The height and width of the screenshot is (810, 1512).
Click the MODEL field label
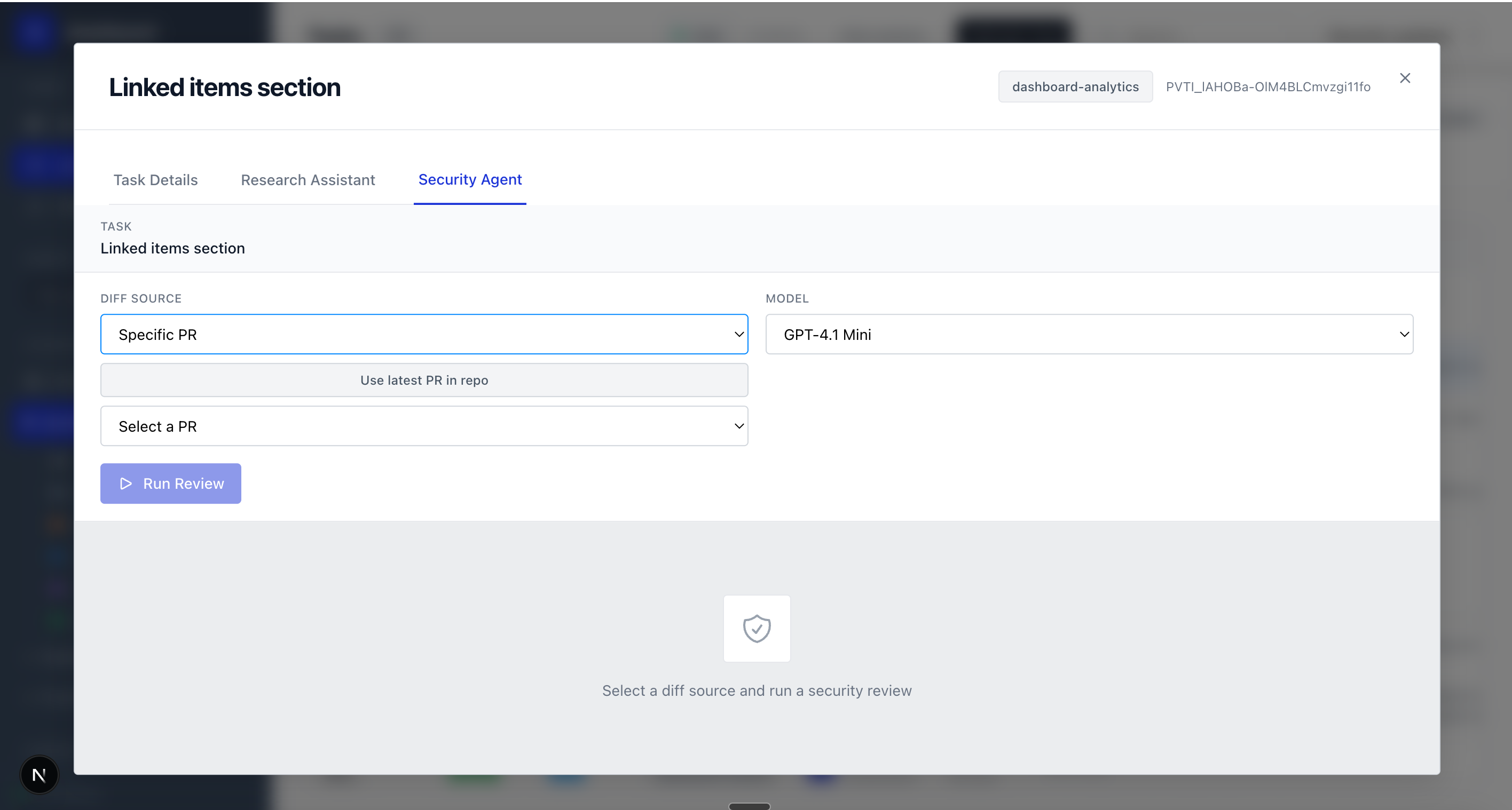[786, 298]
